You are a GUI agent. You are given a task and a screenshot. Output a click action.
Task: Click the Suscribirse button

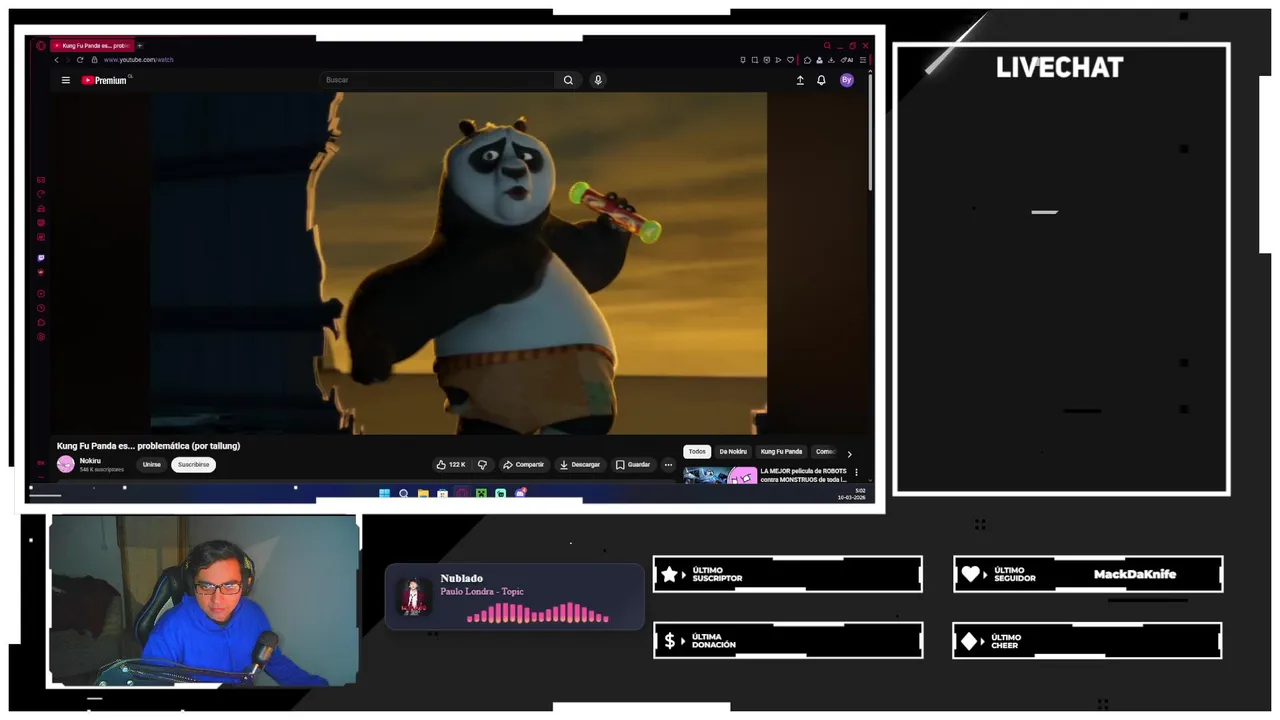coord(194,465)
